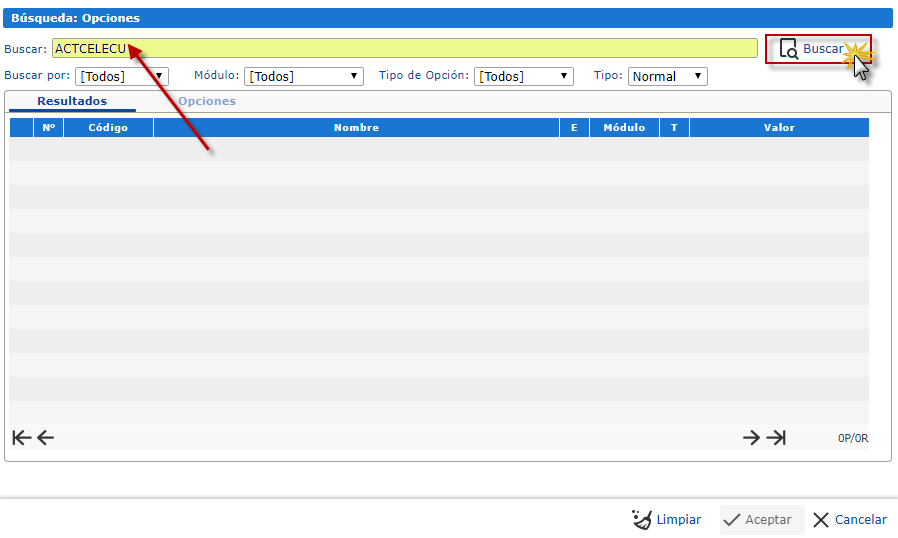Sort by the Nombre column header
The width and height of the screenshot is (898, 538).
pyautogui.click(x=356, y=128)
